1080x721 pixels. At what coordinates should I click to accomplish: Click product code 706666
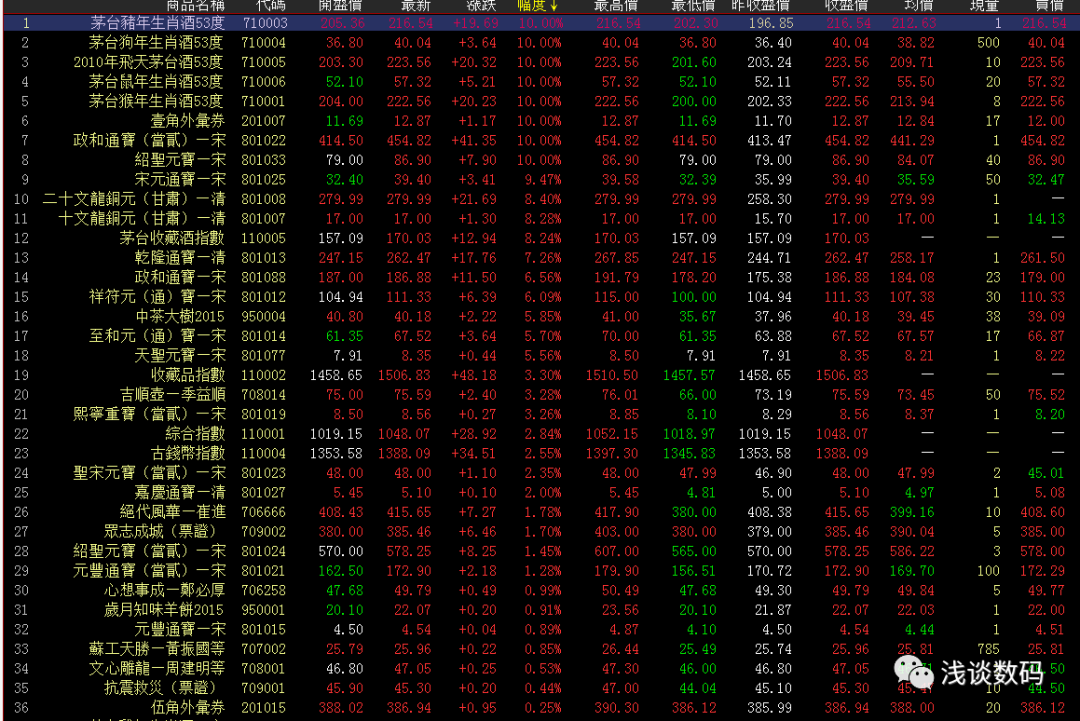coord(263,512)
